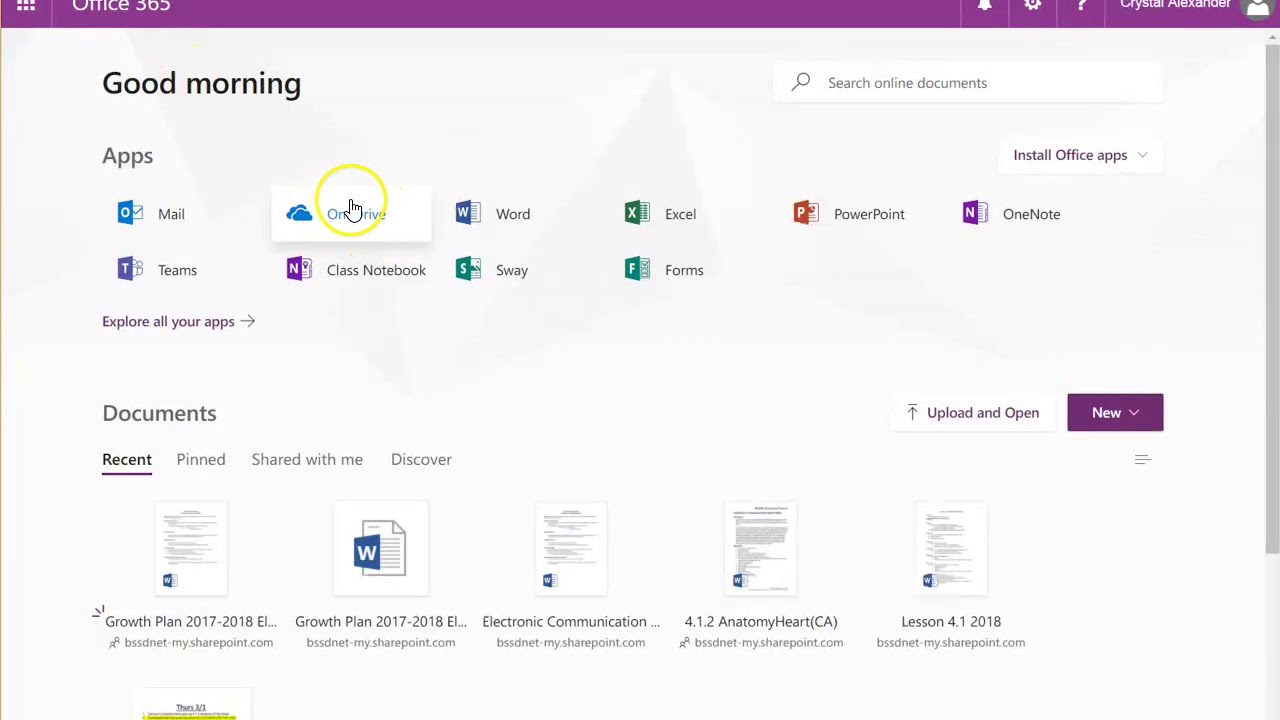The height and width of the screenshot is (720, 1280).
Task: Launch the Excel app icon
Action: [x=637, y=213]
